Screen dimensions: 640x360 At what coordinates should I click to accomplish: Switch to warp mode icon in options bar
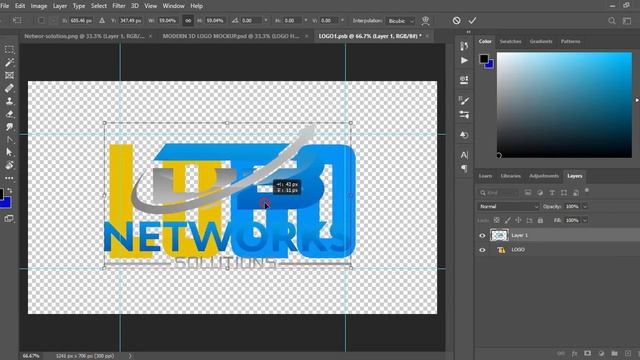pyautogui.click(x=425, y=20)
